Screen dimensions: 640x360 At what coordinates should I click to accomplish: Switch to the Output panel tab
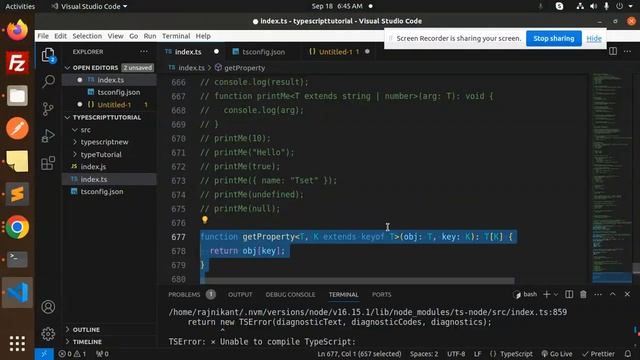coord(240,294)
